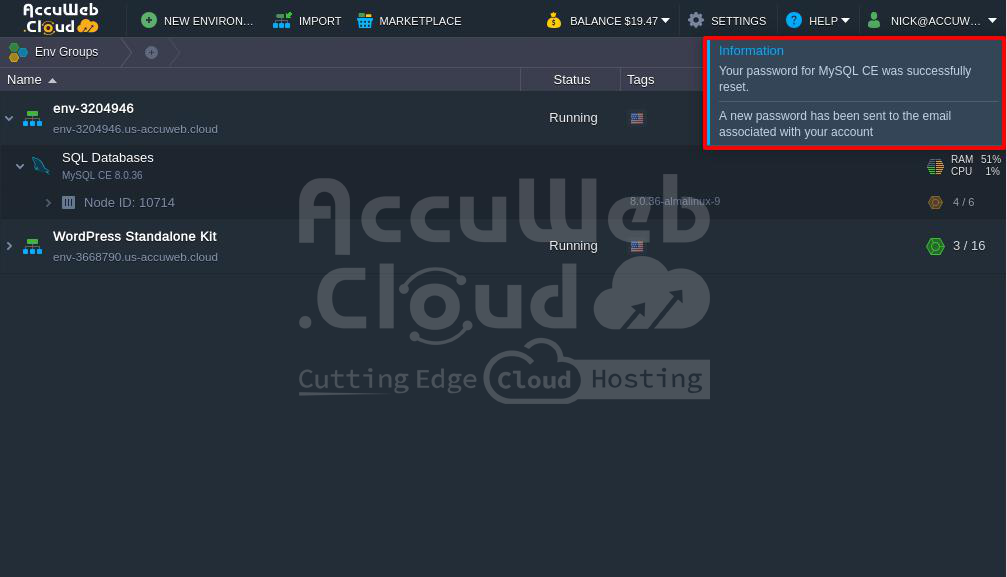1007x577 pixels.
Task: Open the Balance $19.47 dropdown
Action: [x=608, y=20]
